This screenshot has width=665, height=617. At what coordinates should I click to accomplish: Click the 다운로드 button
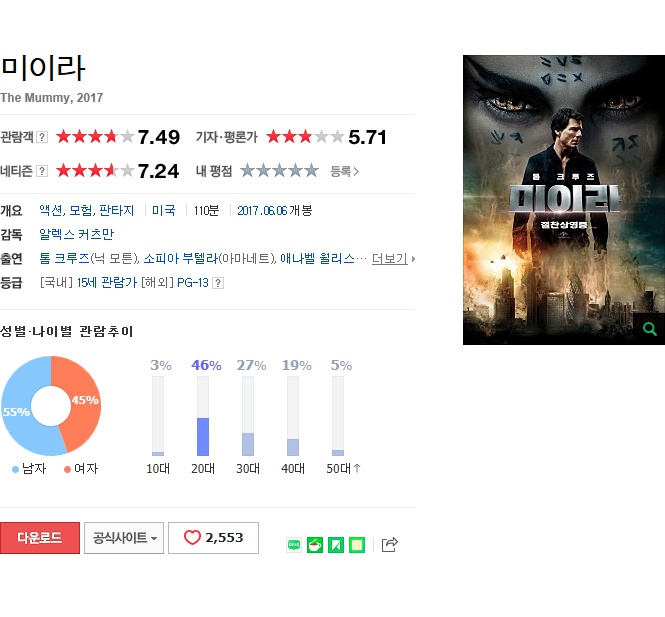[39, 538]
